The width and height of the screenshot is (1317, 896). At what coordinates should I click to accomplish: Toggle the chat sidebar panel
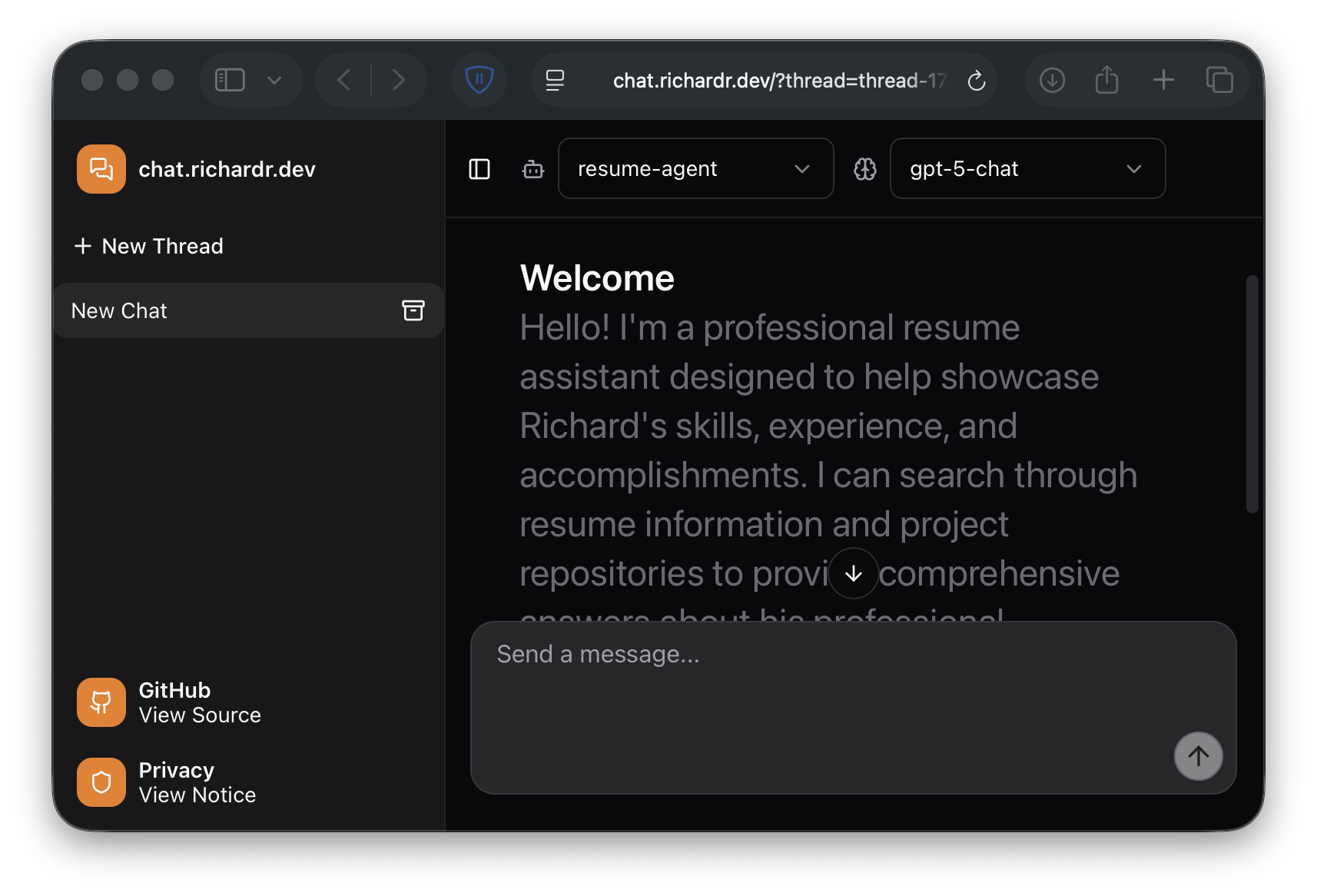click(x=479, y=169)
